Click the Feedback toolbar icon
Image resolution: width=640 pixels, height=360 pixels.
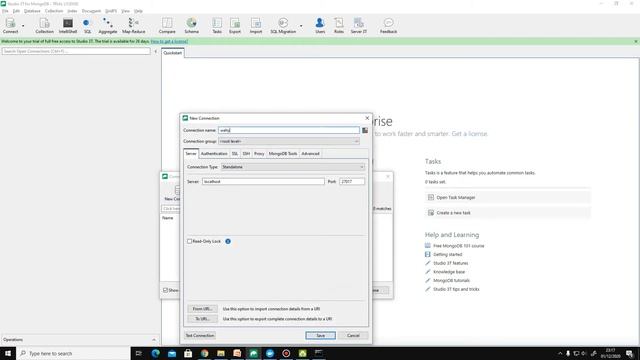(x=388, y=25)
